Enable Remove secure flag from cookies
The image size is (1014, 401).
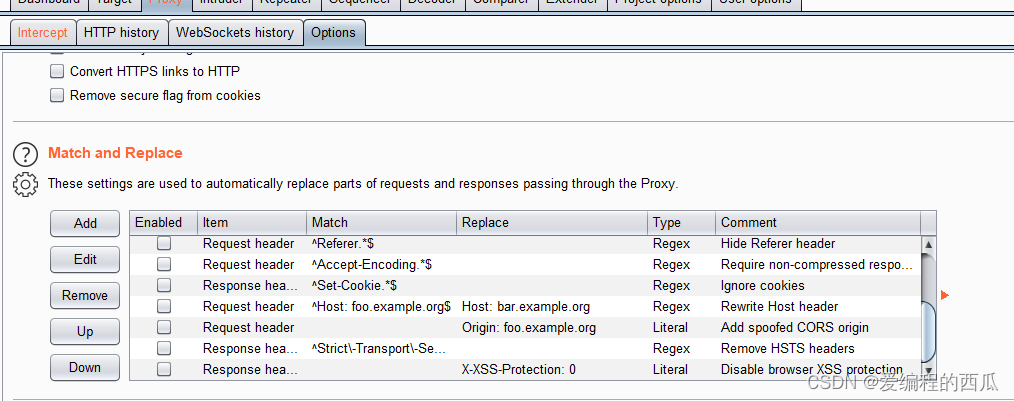click(58, 95)
